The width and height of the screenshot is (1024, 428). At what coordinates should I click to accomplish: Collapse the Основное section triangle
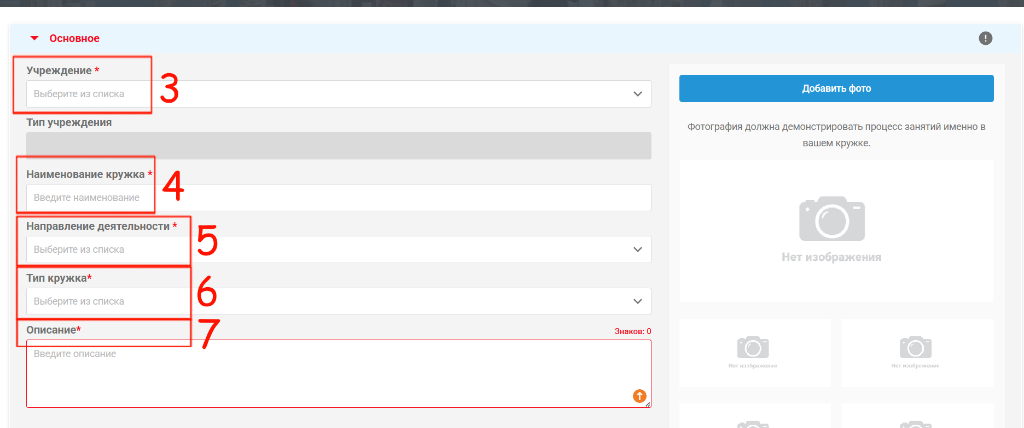click(x=35, y=39)
